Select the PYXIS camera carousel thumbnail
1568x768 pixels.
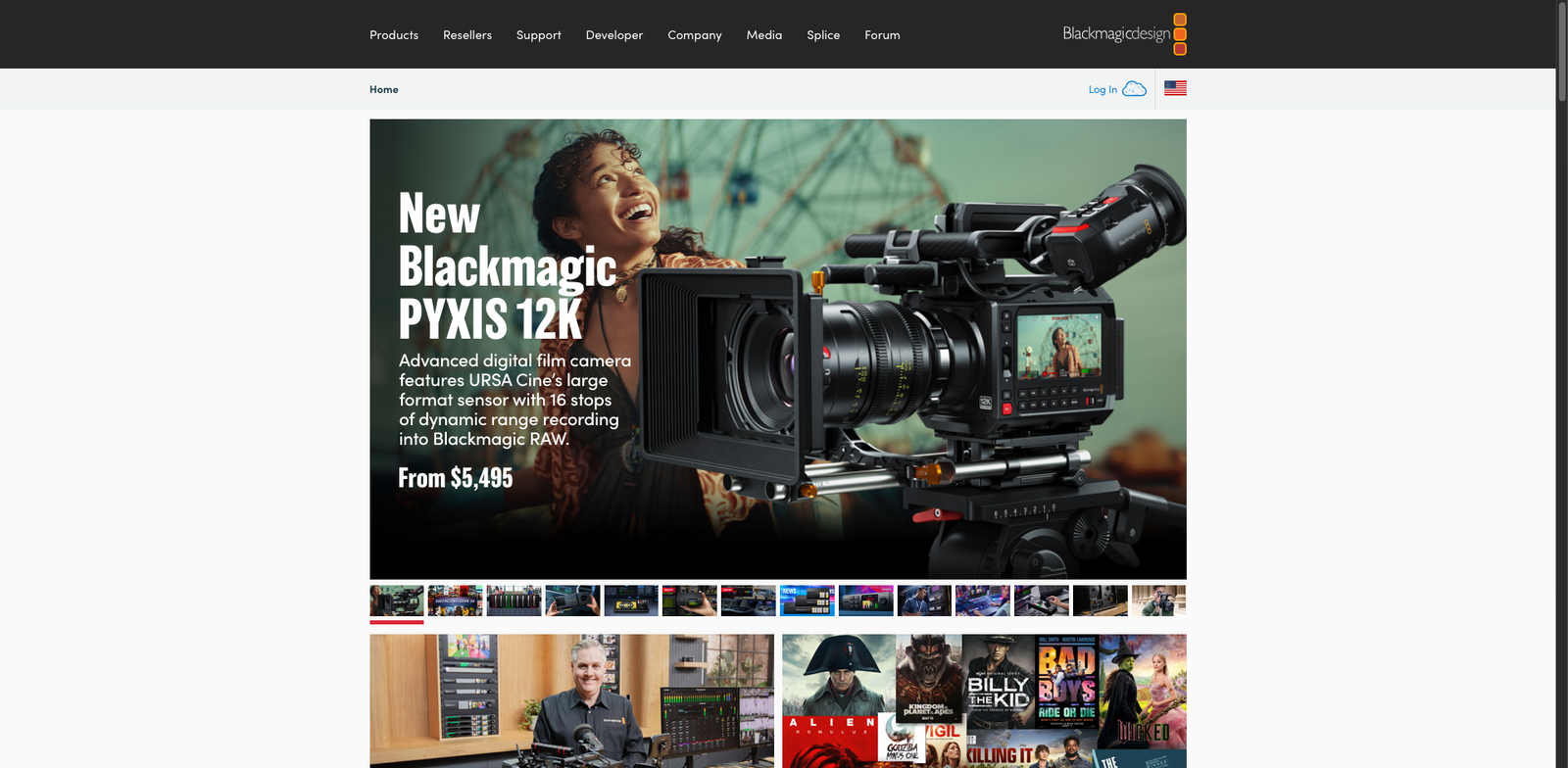coord(397,600)
